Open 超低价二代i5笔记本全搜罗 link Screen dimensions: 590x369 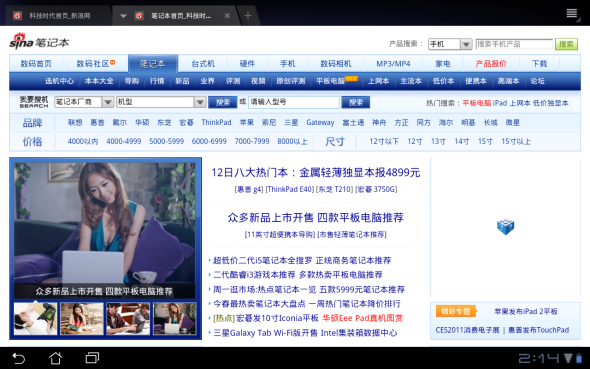(263, 260)
